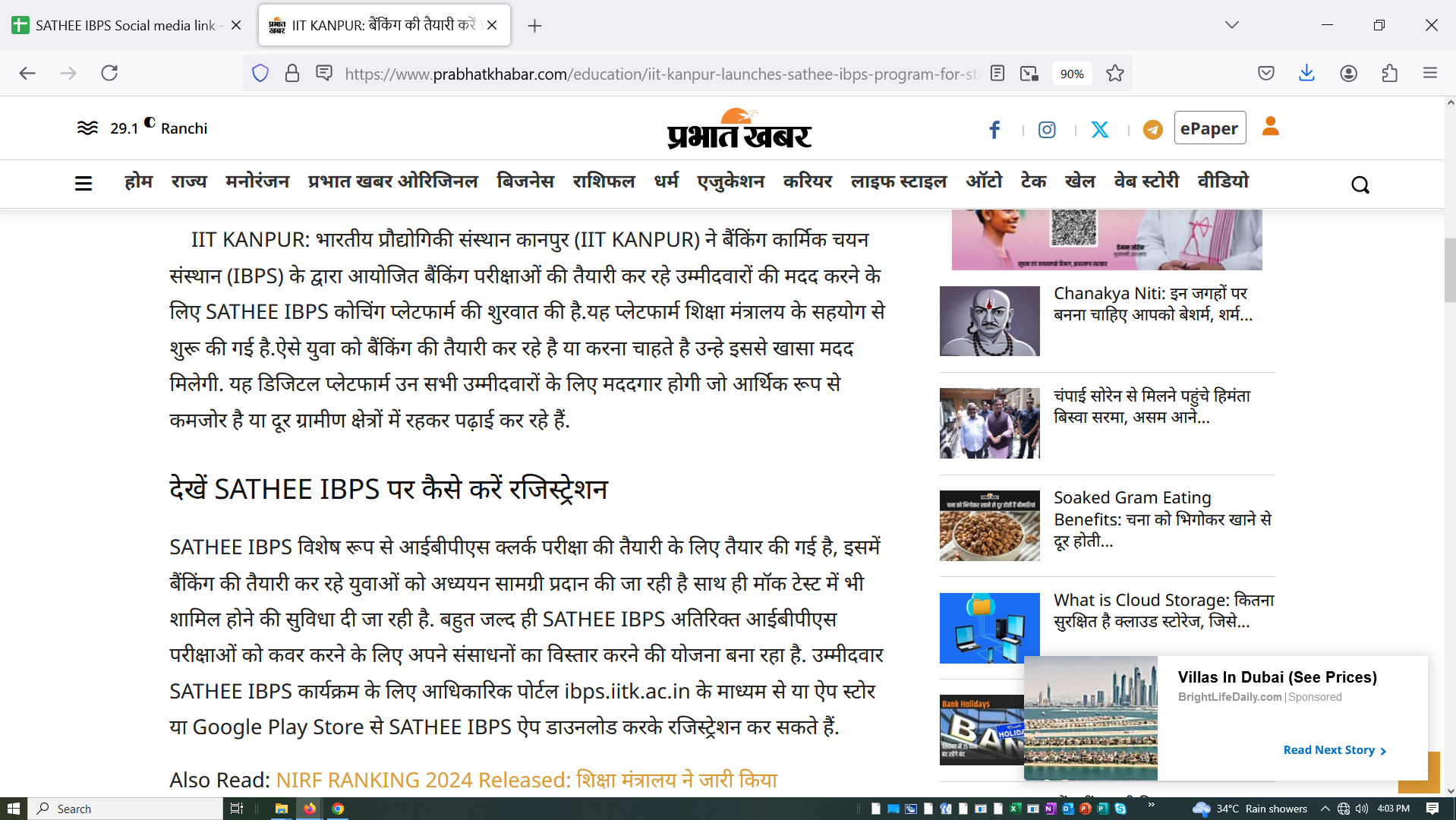Screen dimensions: 1456x820
Task: Open Firefox tracking protection shield icon
Action: tap(260, 74)
